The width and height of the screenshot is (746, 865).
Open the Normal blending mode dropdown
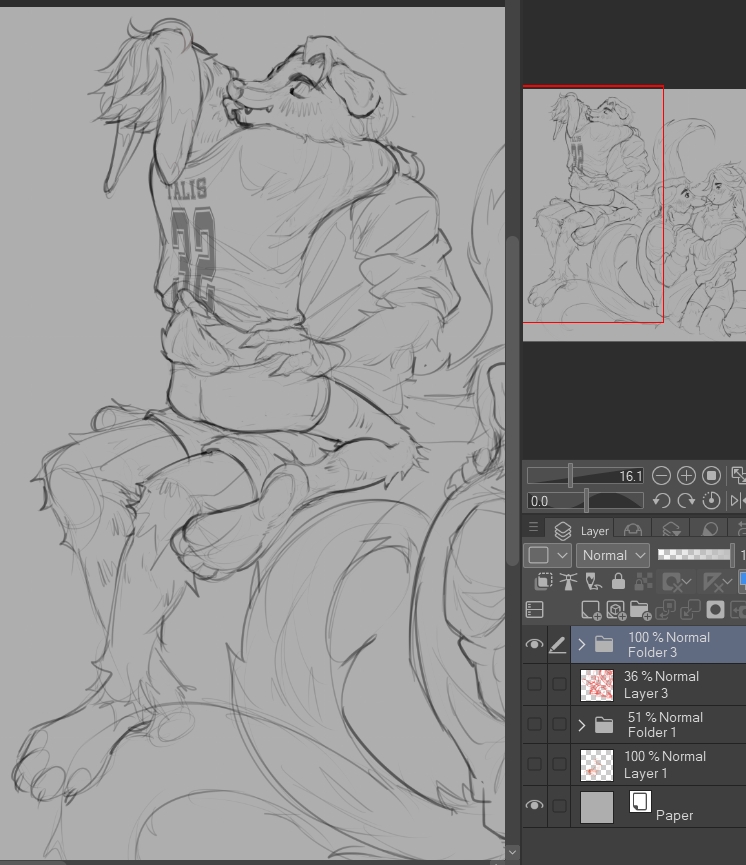(x=613, y=555)
